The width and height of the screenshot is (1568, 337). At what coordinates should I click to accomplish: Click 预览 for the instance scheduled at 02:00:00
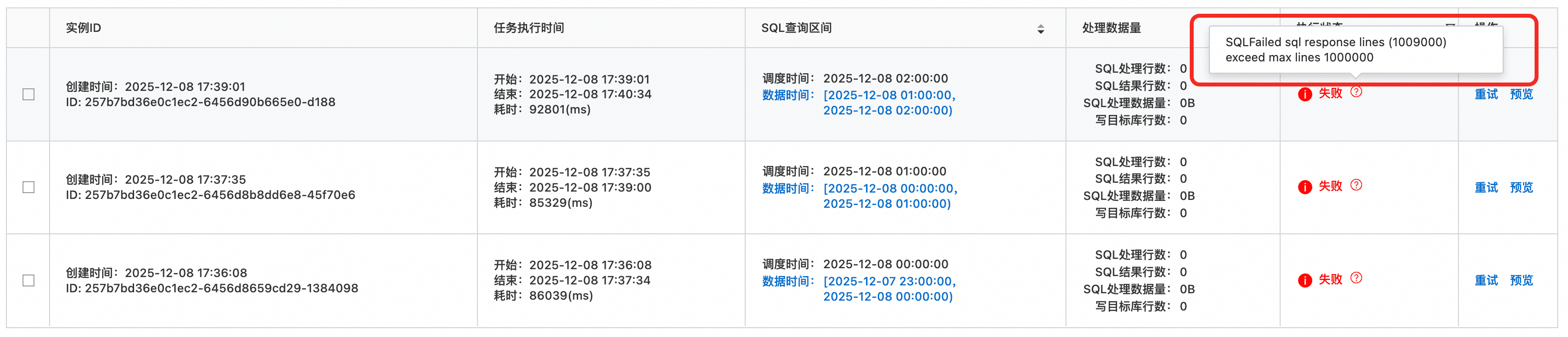pos(1521,94)
